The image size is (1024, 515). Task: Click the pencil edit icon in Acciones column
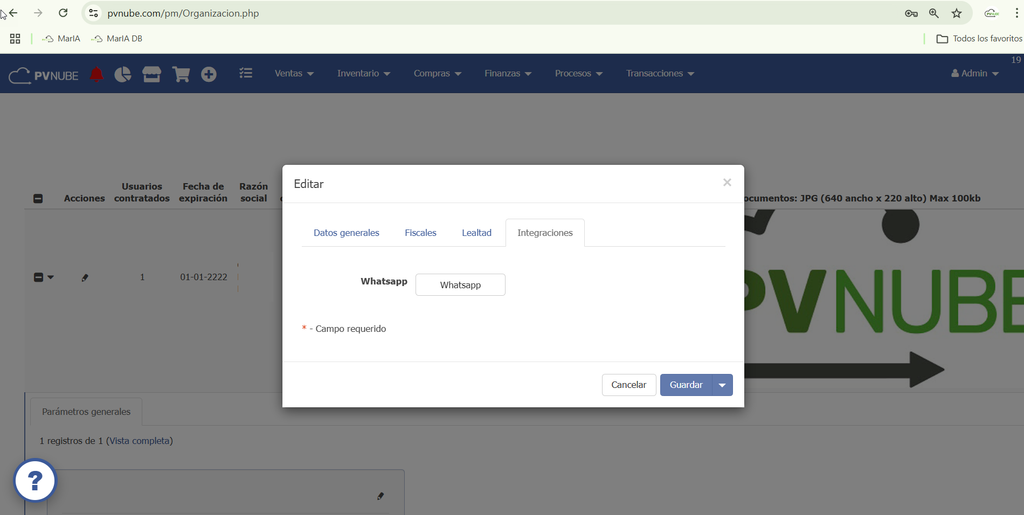85,277
